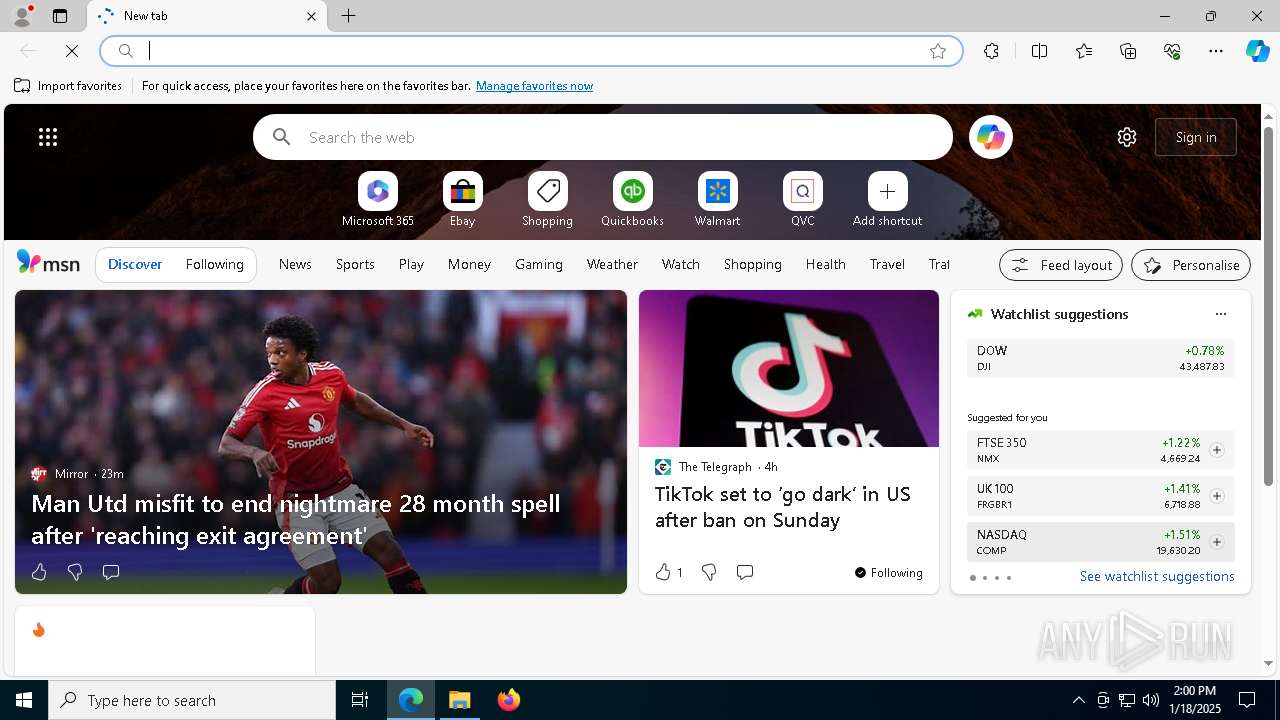Add this page to favorites star
This screenshot has height=720, width=1280.
coord(938,51)
